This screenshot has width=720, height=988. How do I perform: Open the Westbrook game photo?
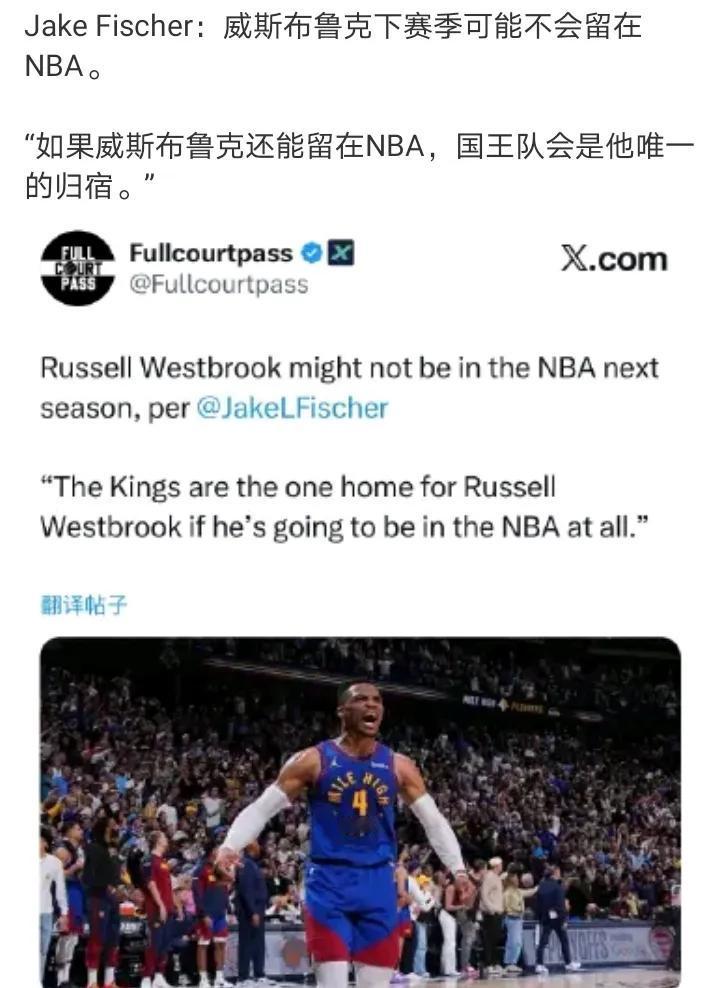[360, 812]
